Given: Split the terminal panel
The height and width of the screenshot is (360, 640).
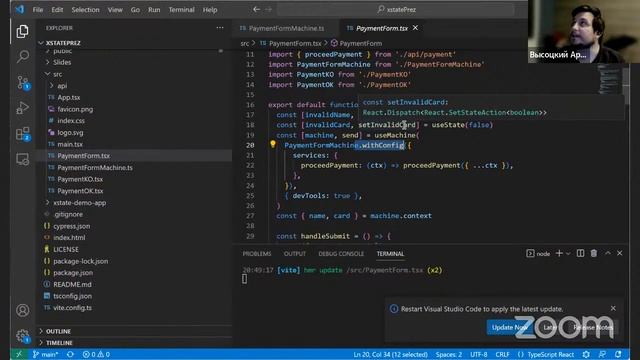Looking at the screenshot, I should coord(580,253).
